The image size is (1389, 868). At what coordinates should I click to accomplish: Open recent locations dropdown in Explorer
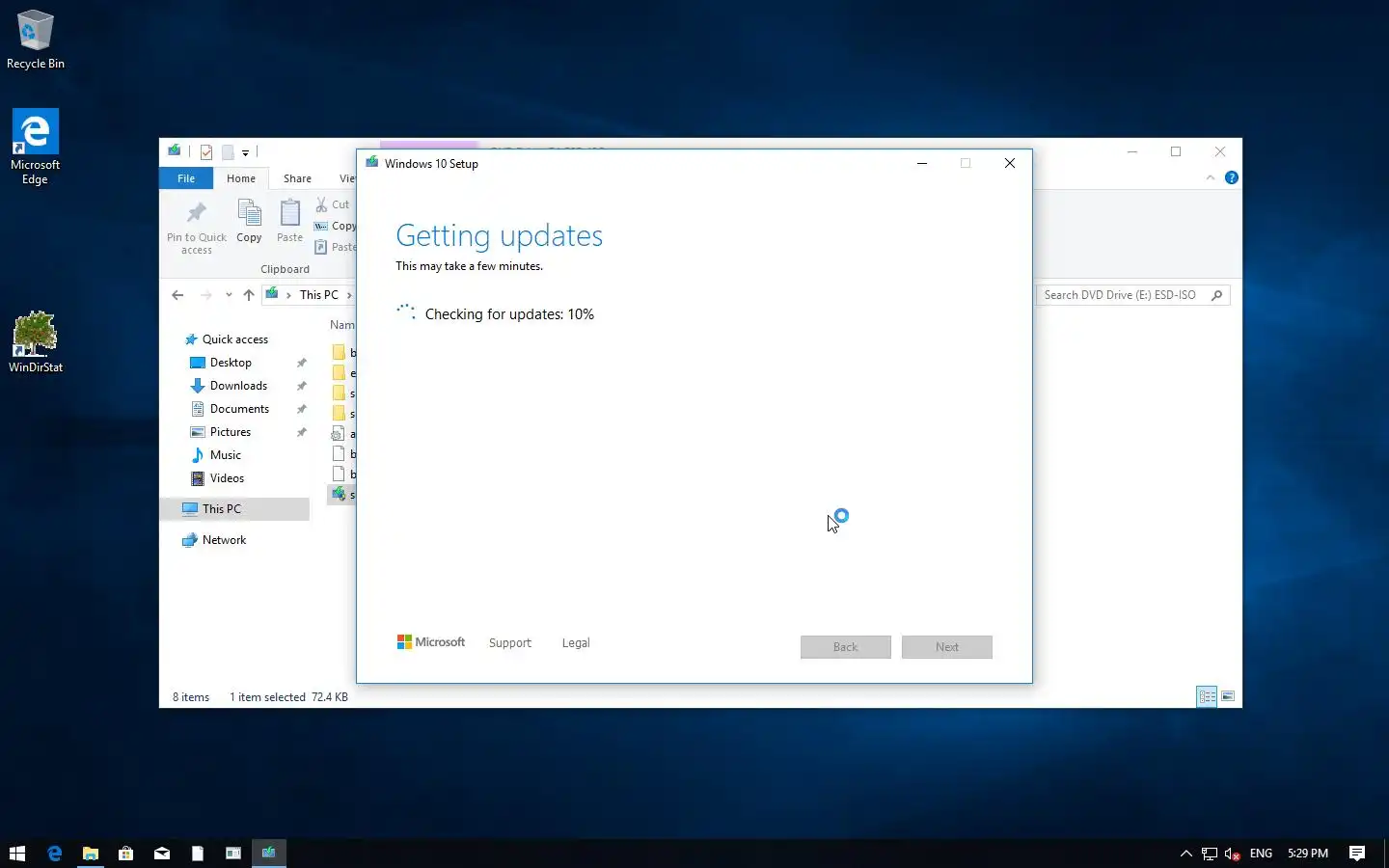point(229,295)
